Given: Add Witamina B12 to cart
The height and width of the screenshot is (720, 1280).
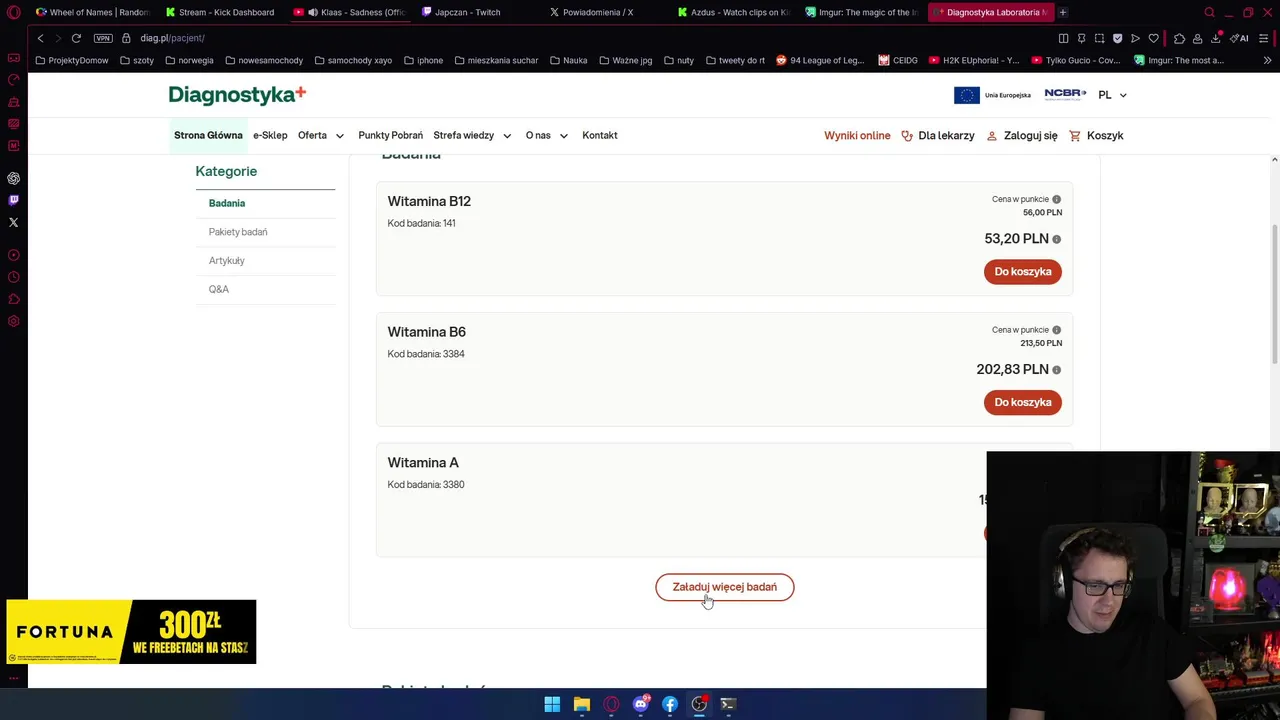Looking at the screenshot, I should click(1022, 272).
